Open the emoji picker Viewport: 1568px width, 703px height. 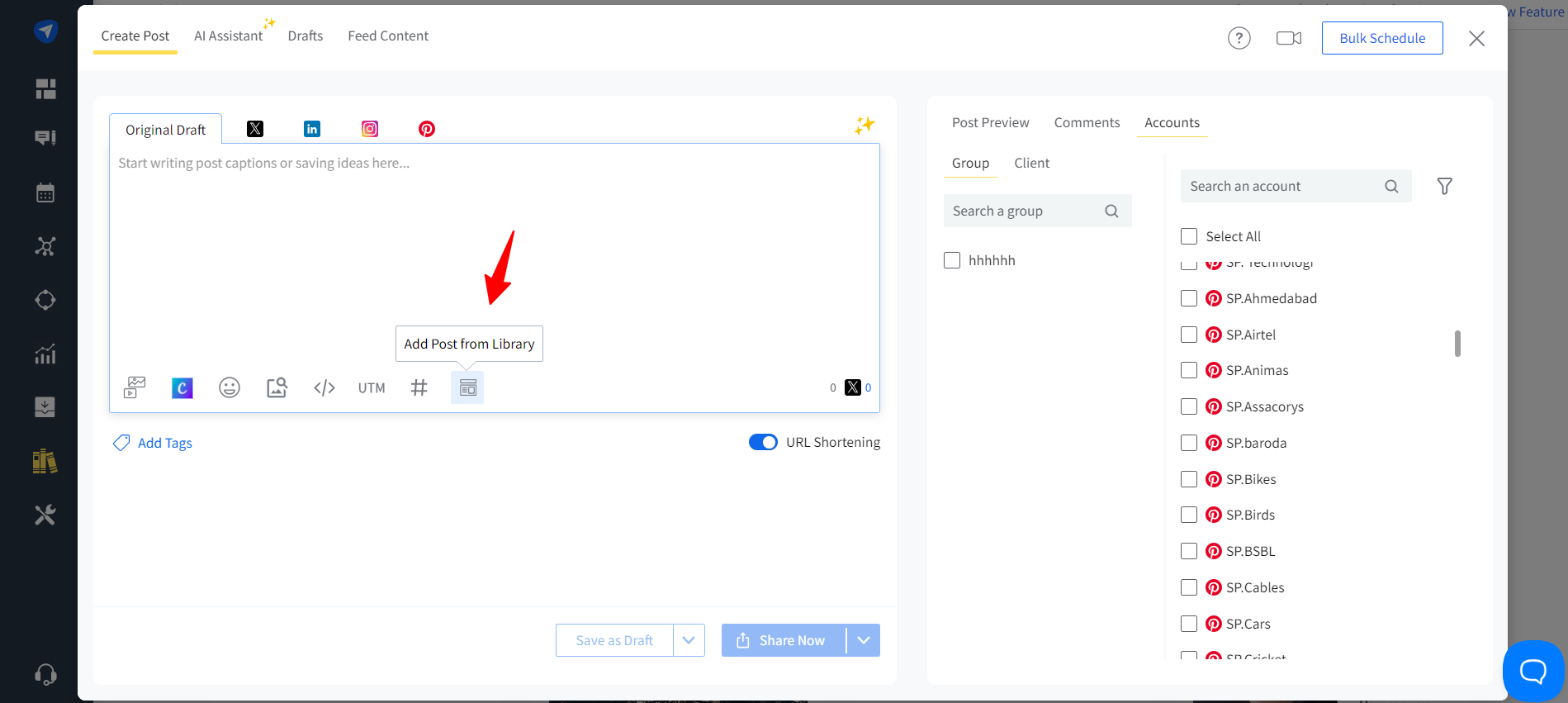coord(230,387)
